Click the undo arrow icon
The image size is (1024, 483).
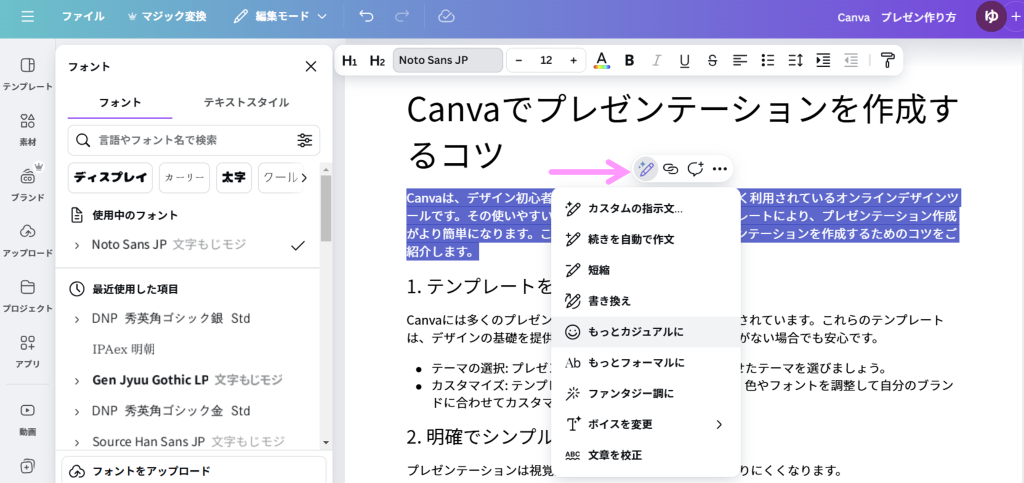366,17
